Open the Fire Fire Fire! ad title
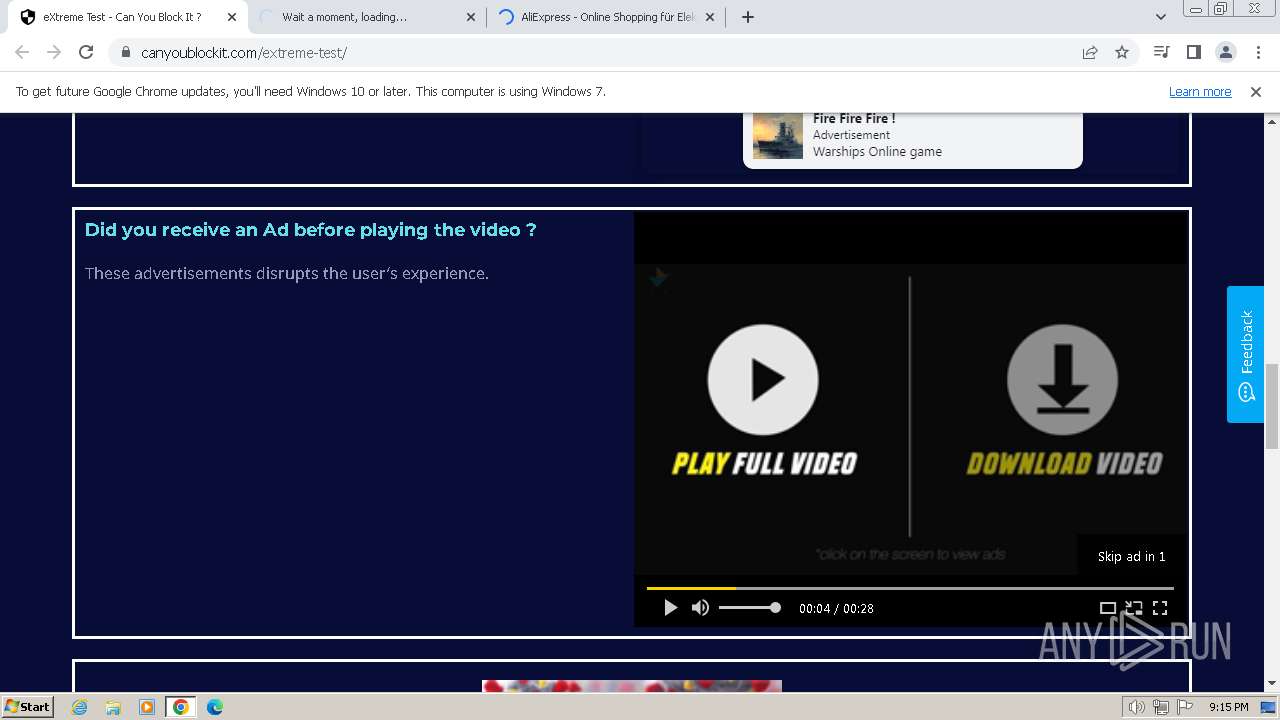 854,118
